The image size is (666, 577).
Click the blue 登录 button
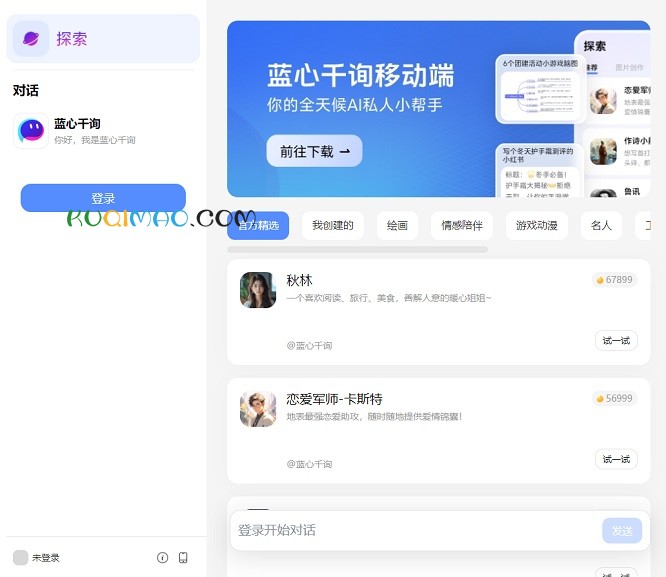click(x=103, y=198)
